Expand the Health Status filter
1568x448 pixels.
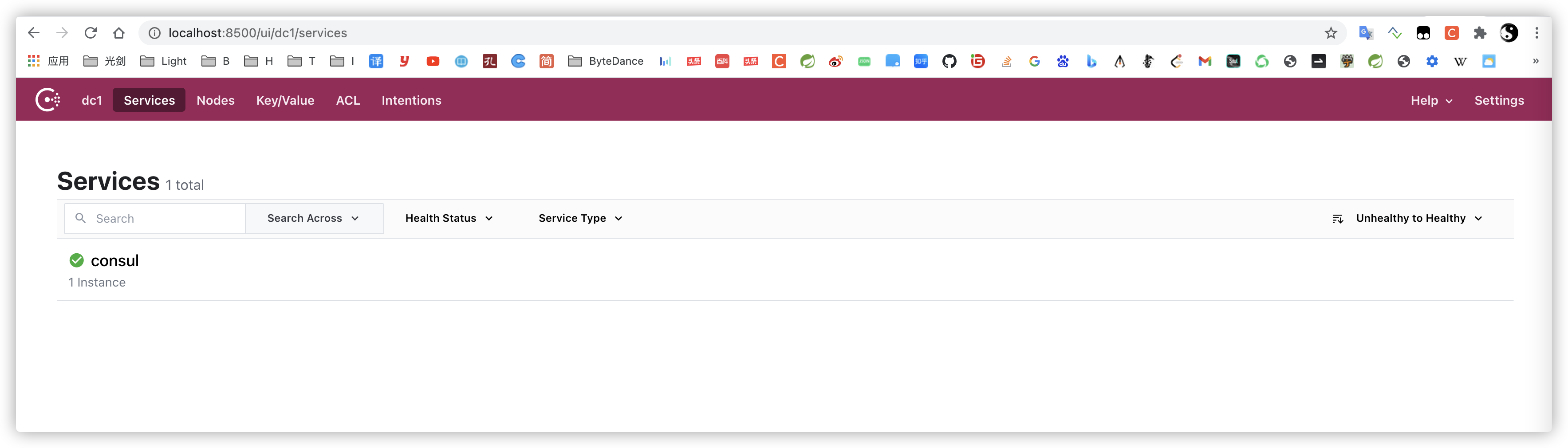point(449,218)
